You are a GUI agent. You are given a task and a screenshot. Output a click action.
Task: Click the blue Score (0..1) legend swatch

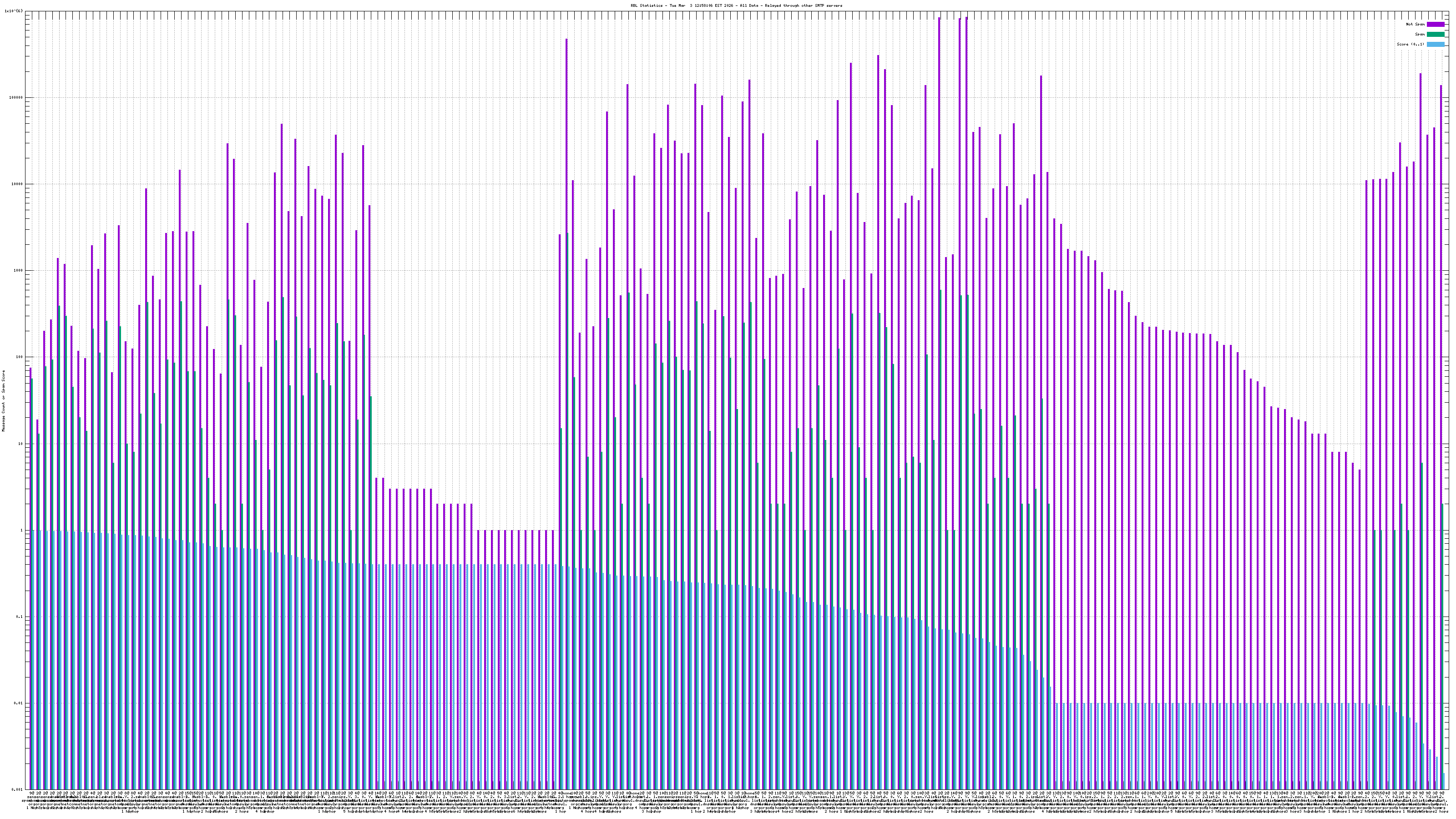1435,44
